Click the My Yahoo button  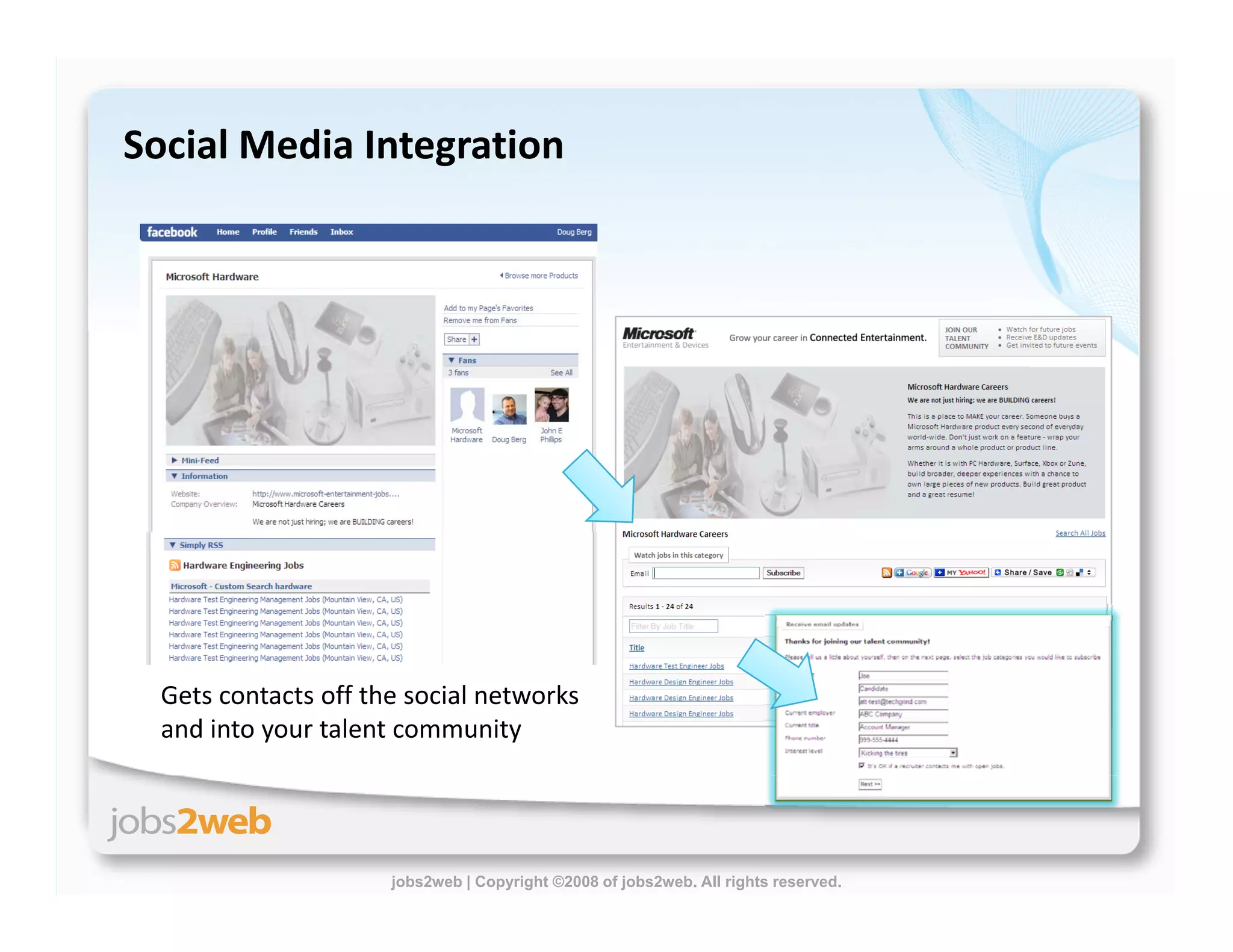961,573
